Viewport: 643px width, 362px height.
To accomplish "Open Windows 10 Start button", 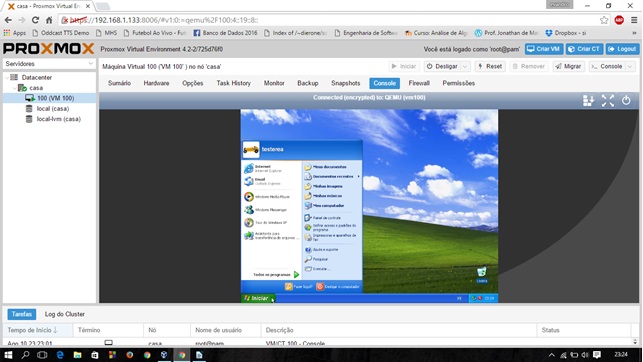I will tap(8, 355).
